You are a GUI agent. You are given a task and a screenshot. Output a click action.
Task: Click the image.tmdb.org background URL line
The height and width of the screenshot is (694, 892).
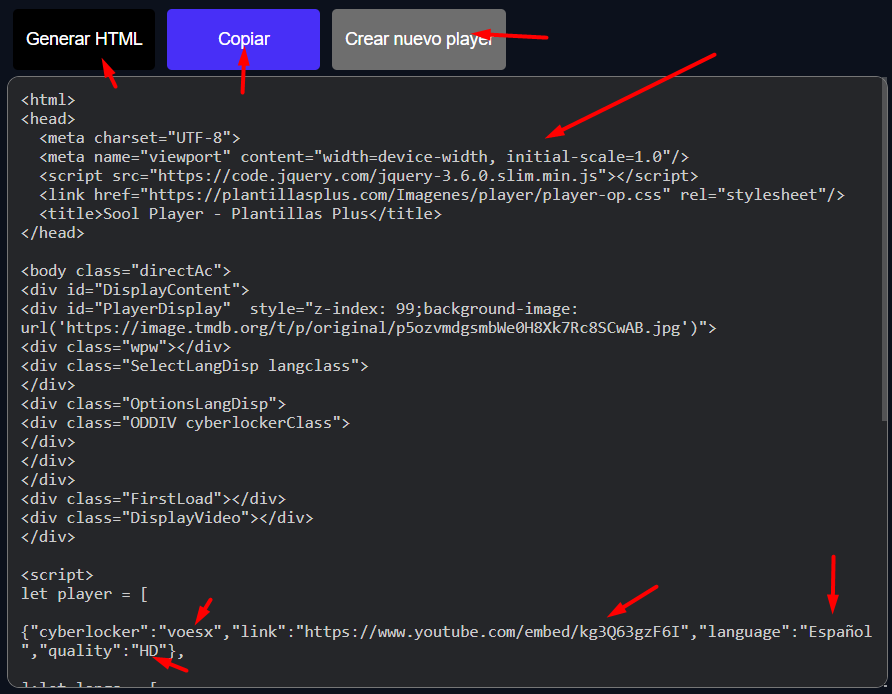tap(369, 328)
